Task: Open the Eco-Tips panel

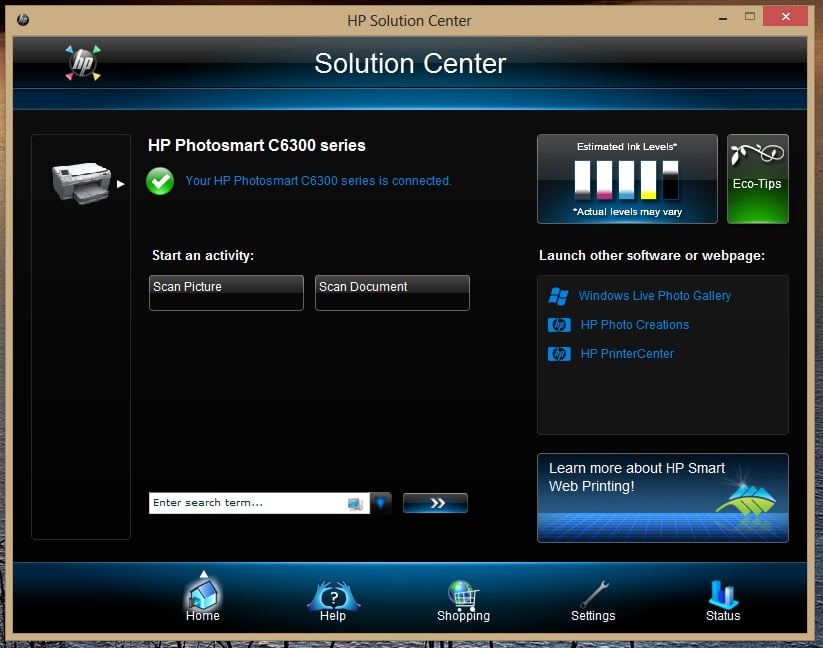Action: click(757, 179)
